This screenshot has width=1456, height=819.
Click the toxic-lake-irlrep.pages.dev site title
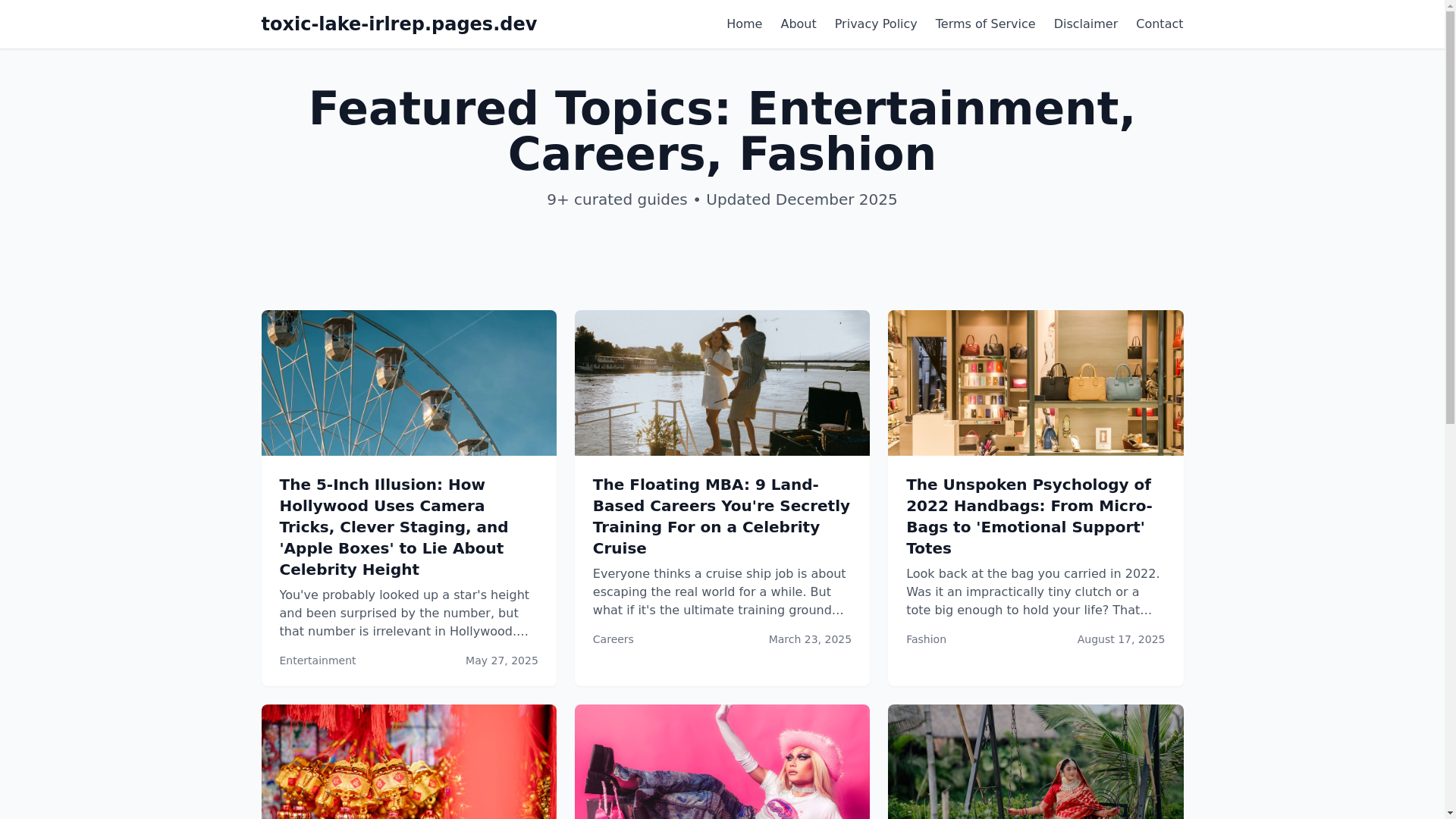399,24
